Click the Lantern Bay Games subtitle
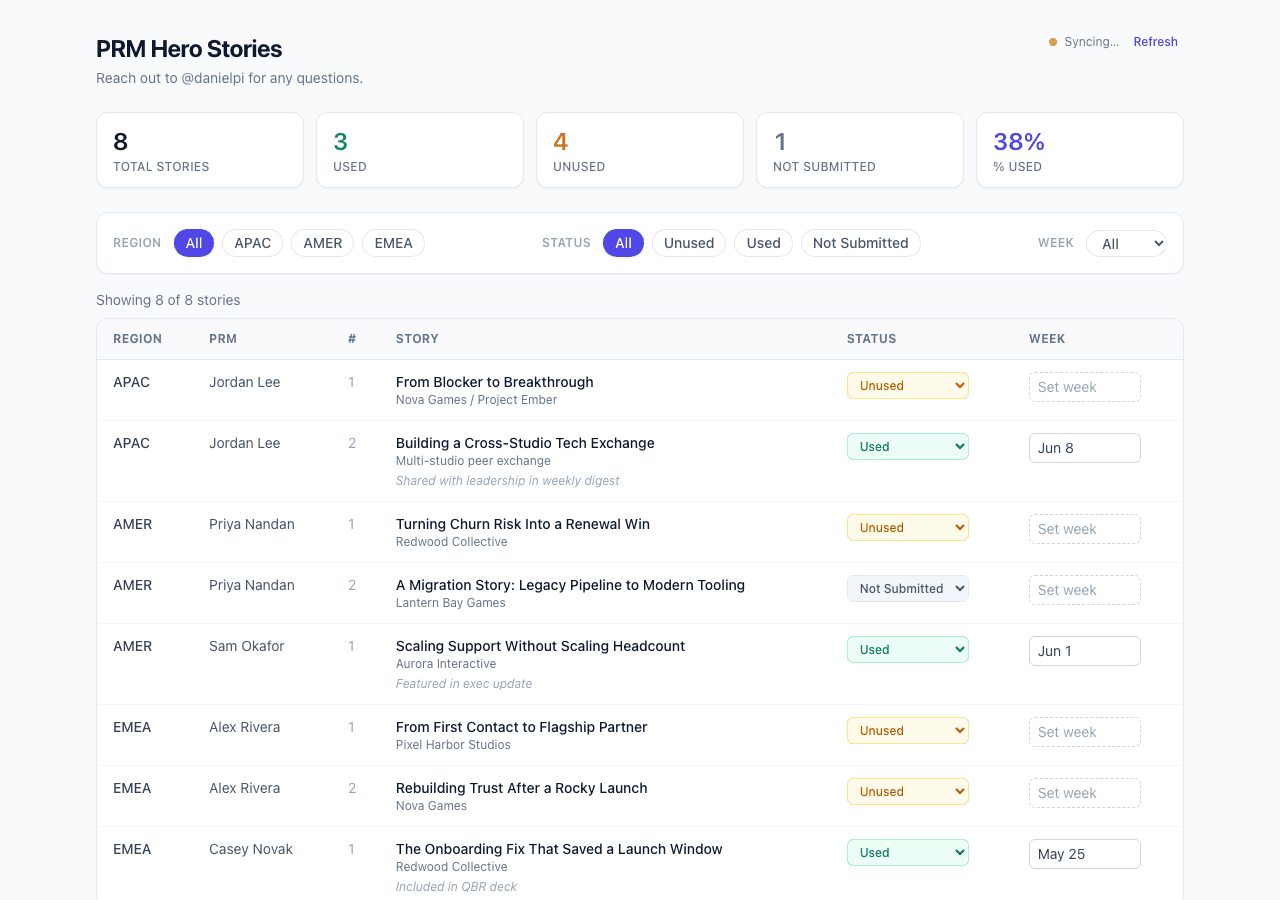 point(450,603)
